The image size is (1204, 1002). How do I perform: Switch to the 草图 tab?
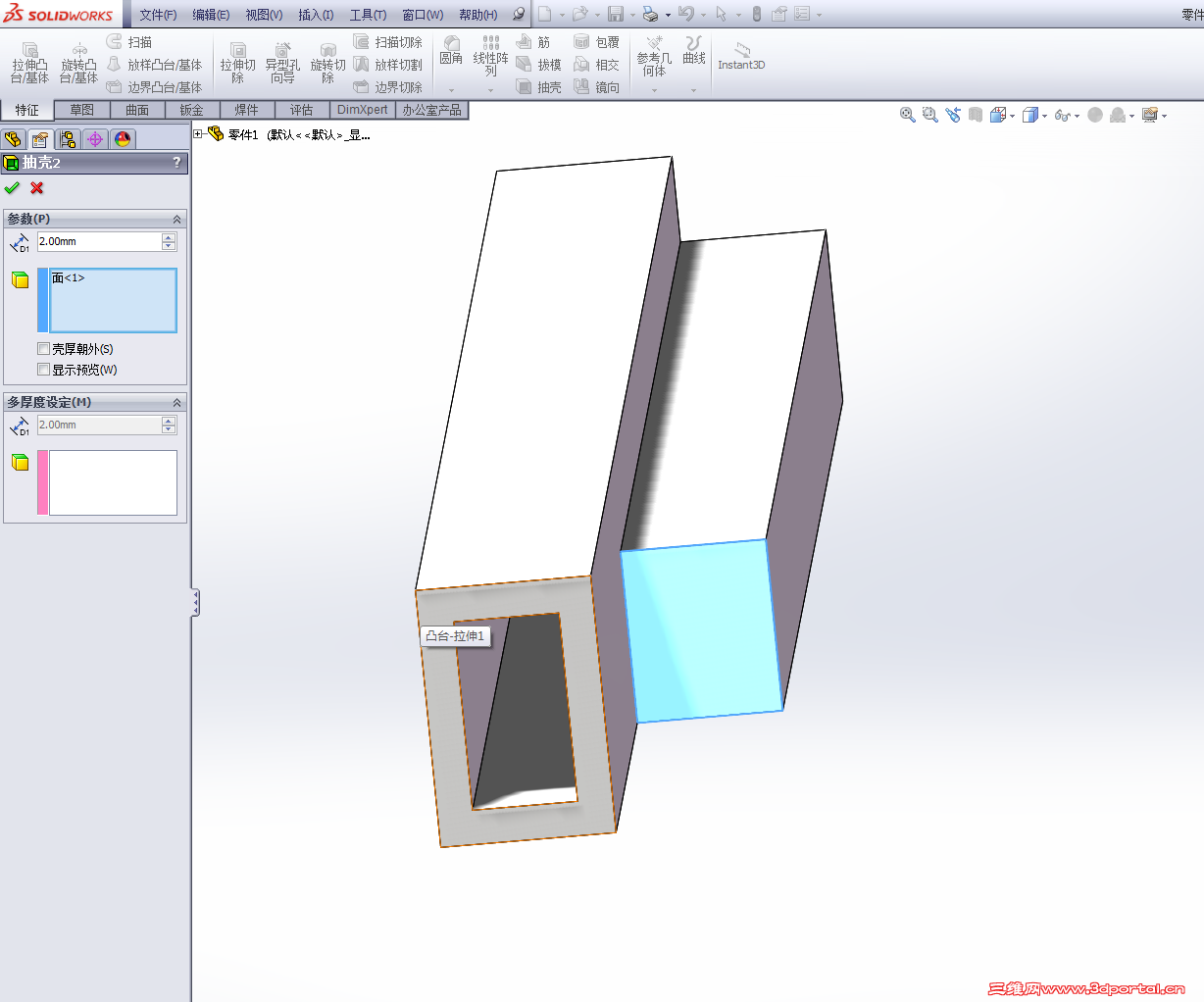pos(81,110)
